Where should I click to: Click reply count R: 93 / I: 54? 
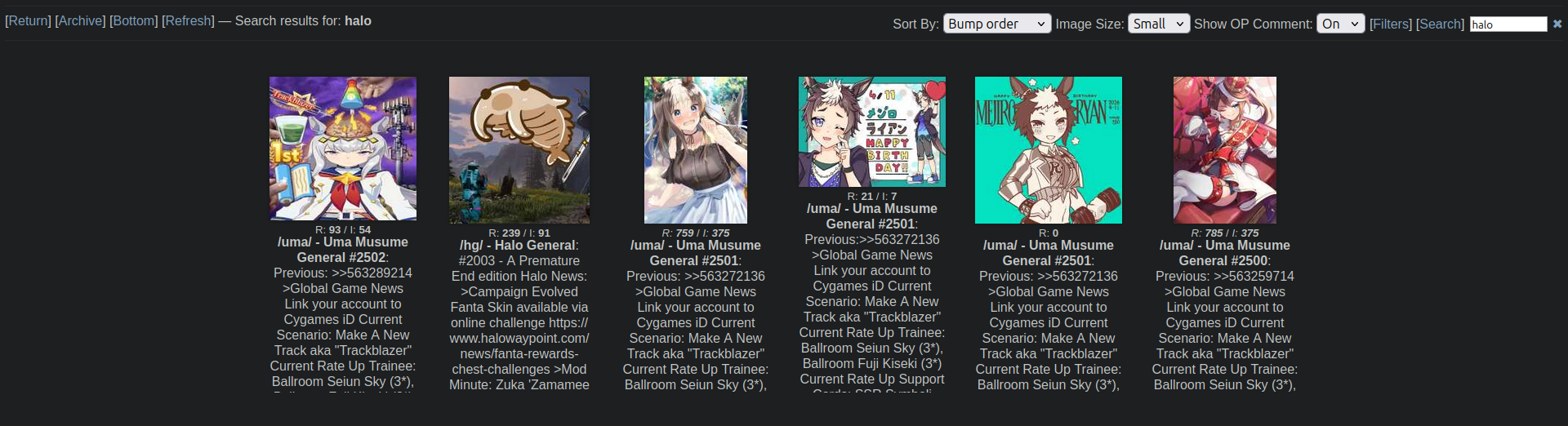(343, 229)
